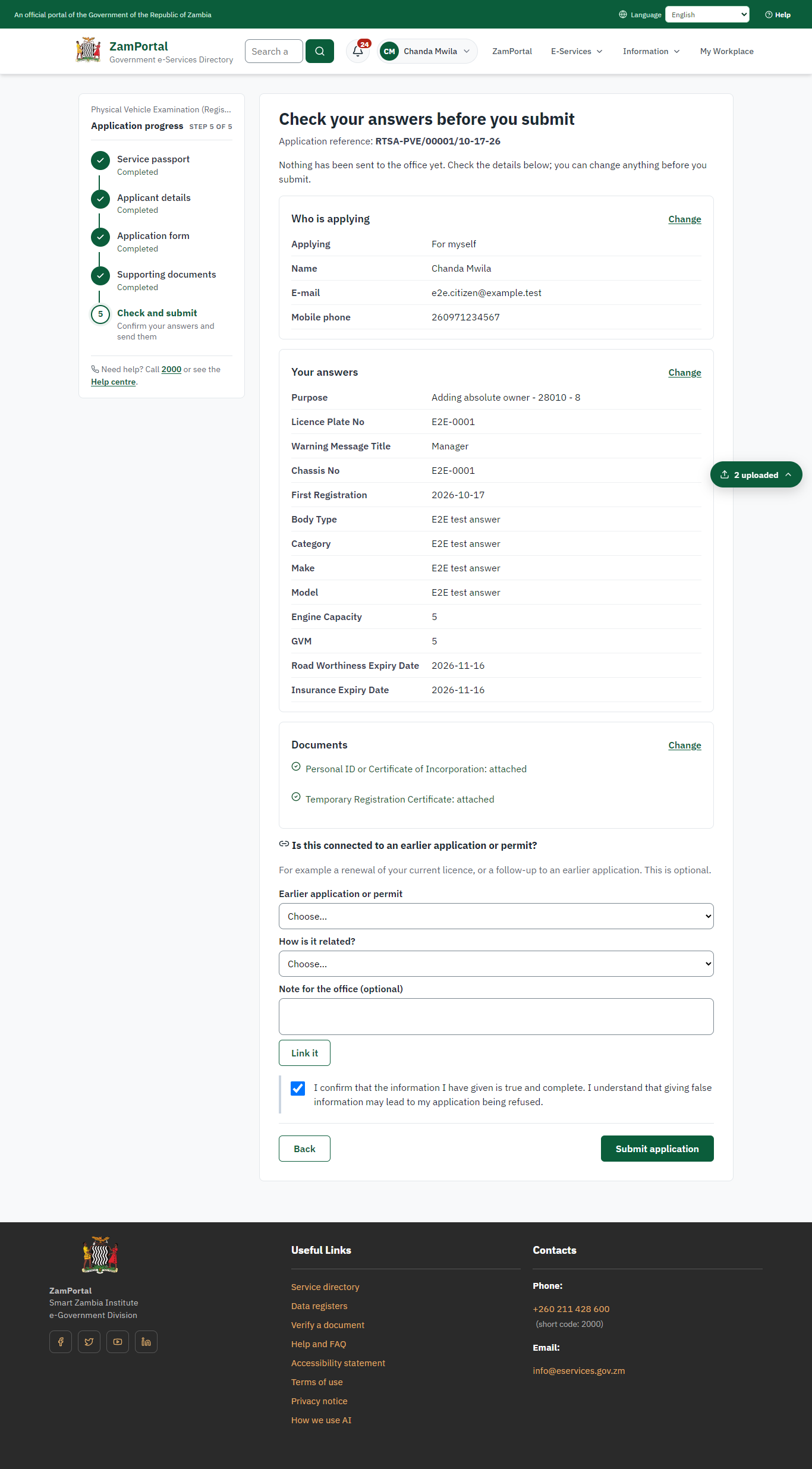The width and height of the screenshot is (812, 1469).
Task: Click the 2000 call link
Action: tap(171, 369)
